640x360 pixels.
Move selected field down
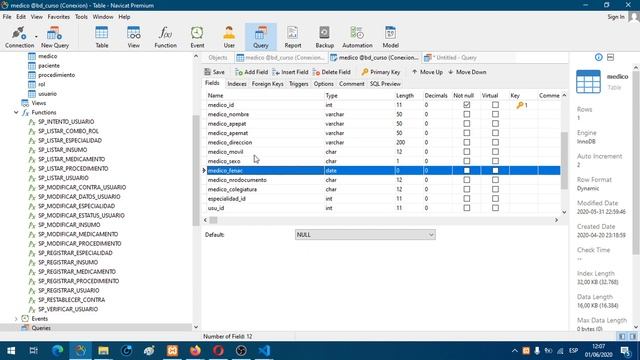(x=467, y=72)
